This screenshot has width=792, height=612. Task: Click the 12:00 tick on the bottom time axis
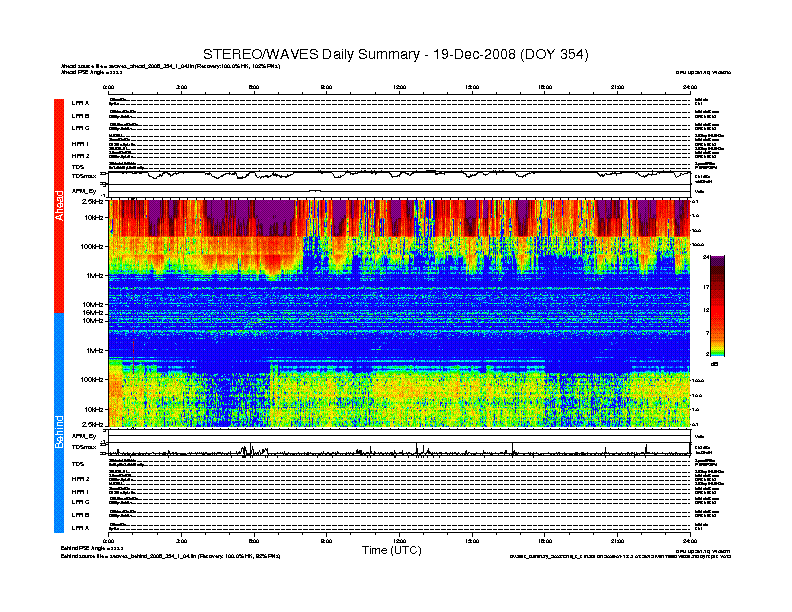click(400, 541)
